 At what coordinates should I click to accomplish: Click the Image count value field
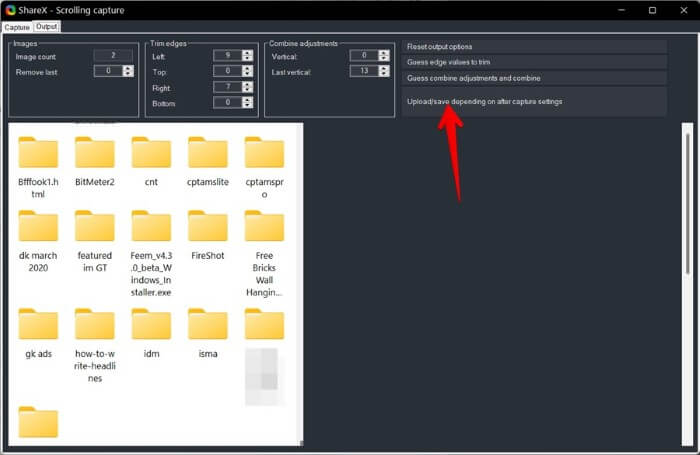[113, 55]
